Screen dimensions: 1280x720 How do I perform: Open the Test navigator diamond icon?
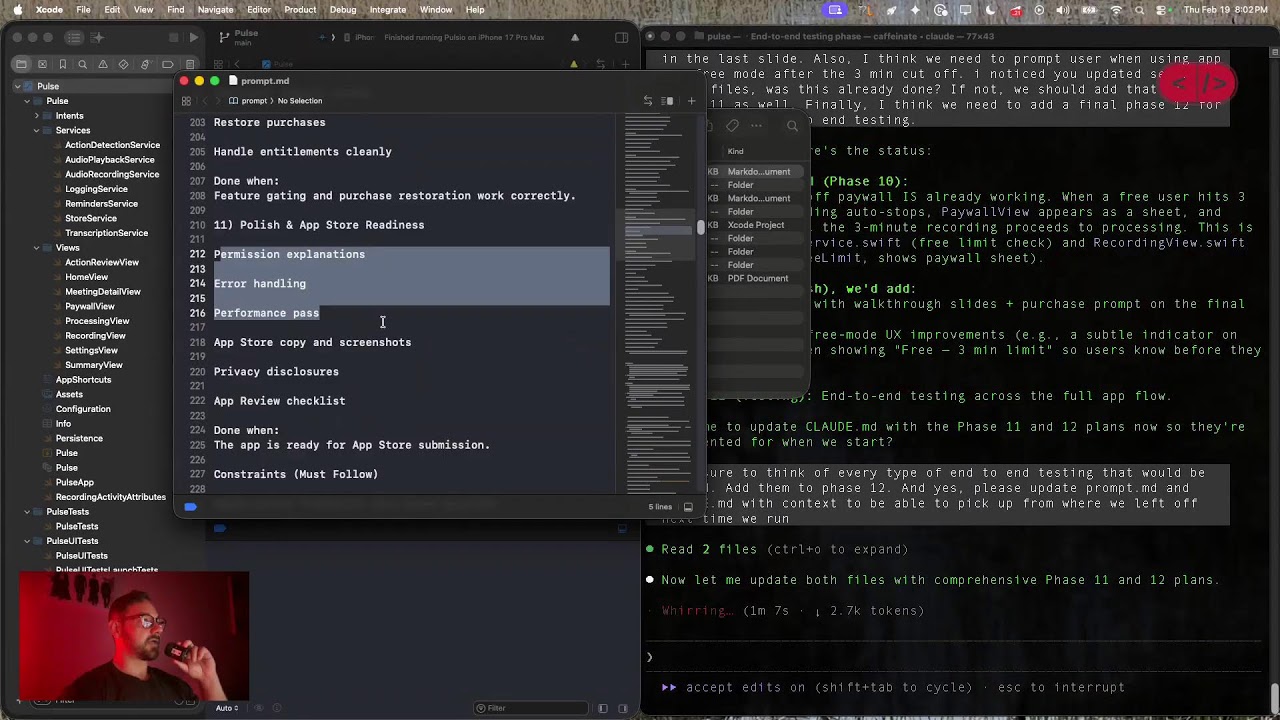(x=124, y=64)
